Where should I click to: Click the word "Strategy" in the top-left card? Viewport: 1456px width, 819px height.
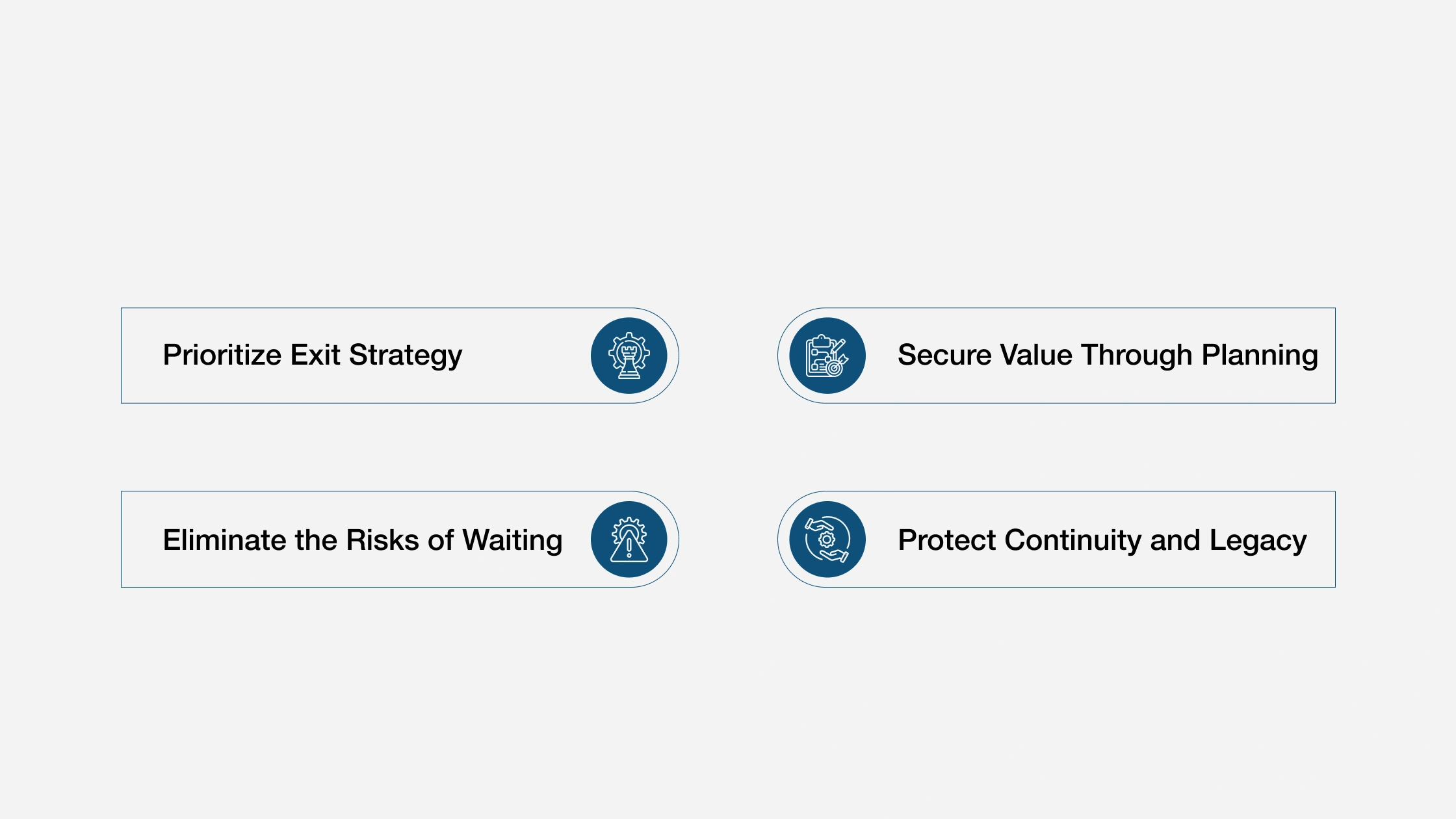(x=406, y=356)
